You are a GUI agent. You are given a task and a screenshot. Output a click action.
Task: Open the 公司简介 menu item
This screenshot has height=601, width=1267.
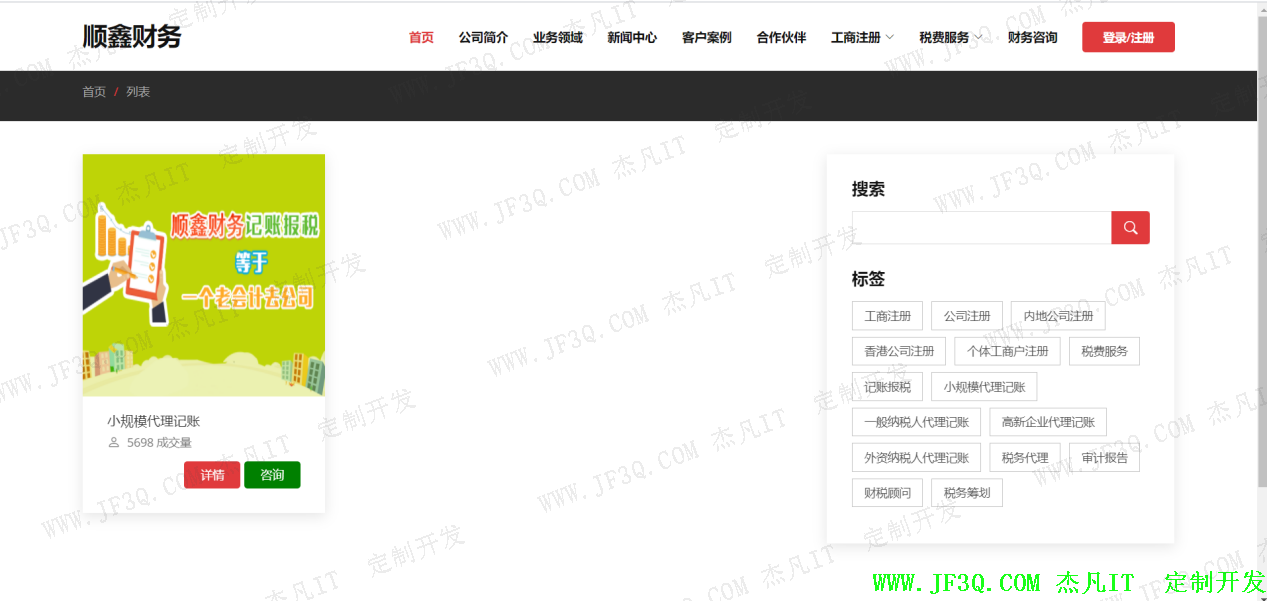click(483, 38)
